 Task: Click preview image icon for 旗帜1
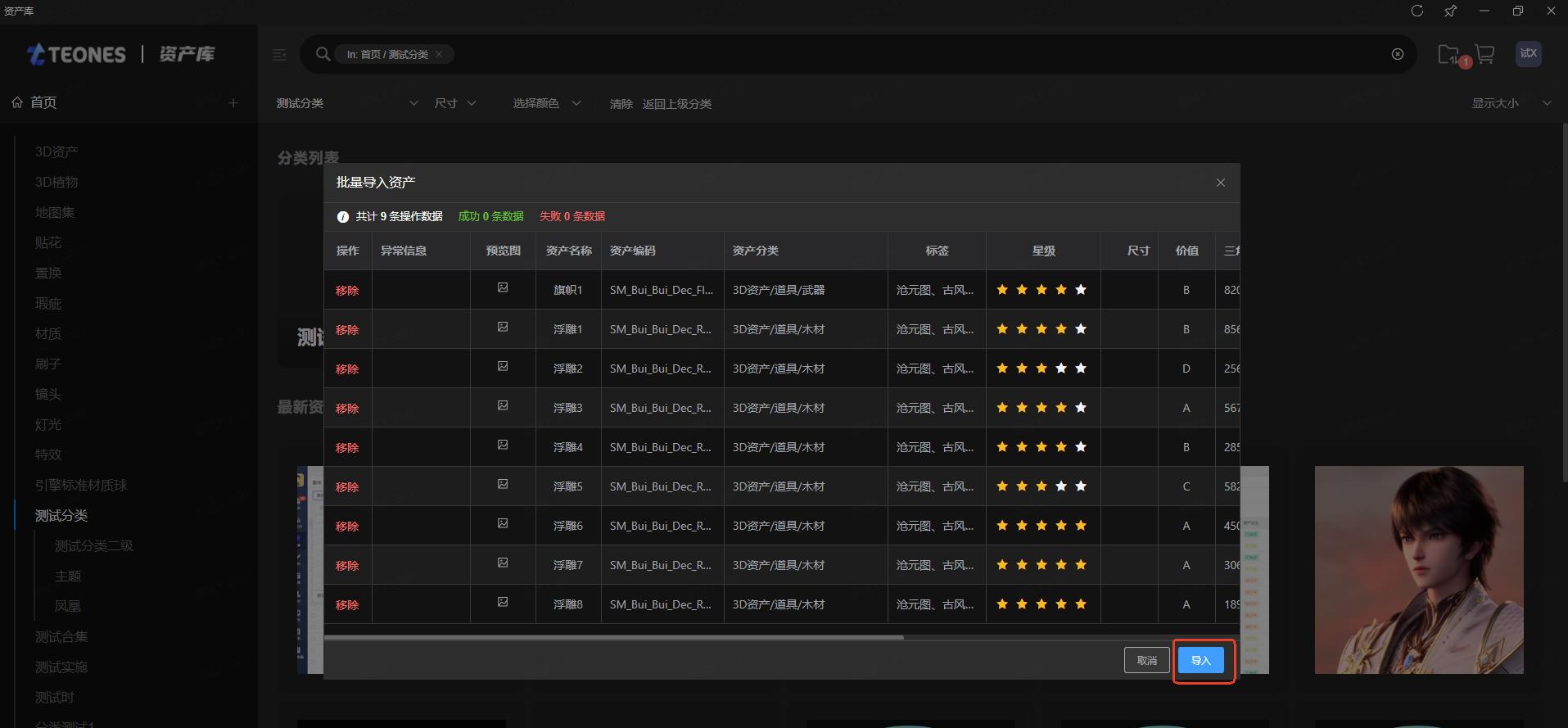[503, 288]
